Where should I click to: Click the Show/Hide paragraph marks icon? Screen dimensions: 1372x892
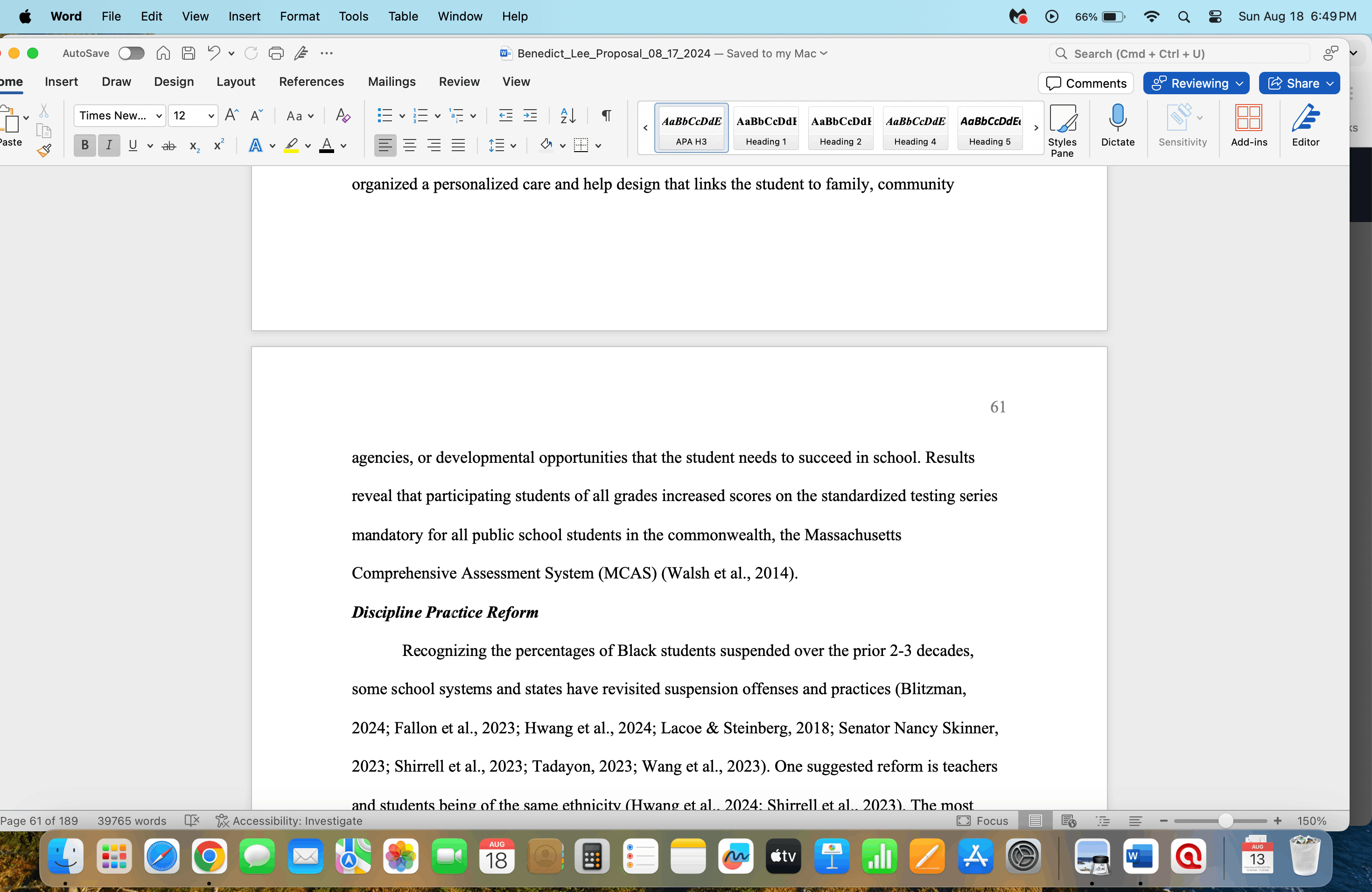pos(606,116)
